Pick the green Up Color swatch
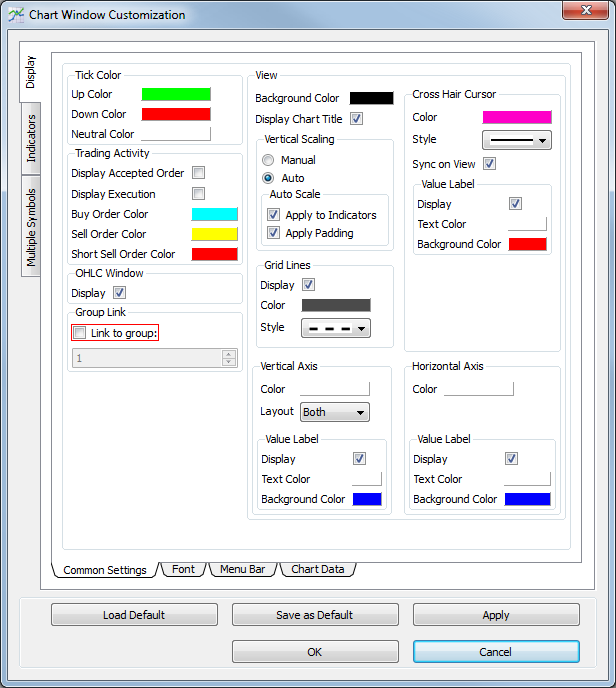Viewport: 616px width, 688px height. point(176,94)
